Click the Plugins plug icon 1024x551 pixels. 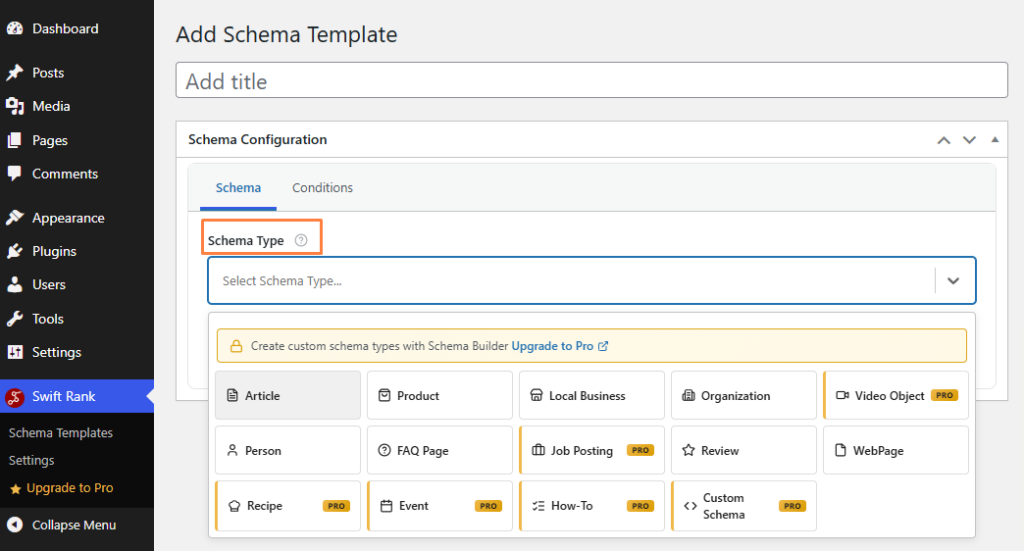14,251
